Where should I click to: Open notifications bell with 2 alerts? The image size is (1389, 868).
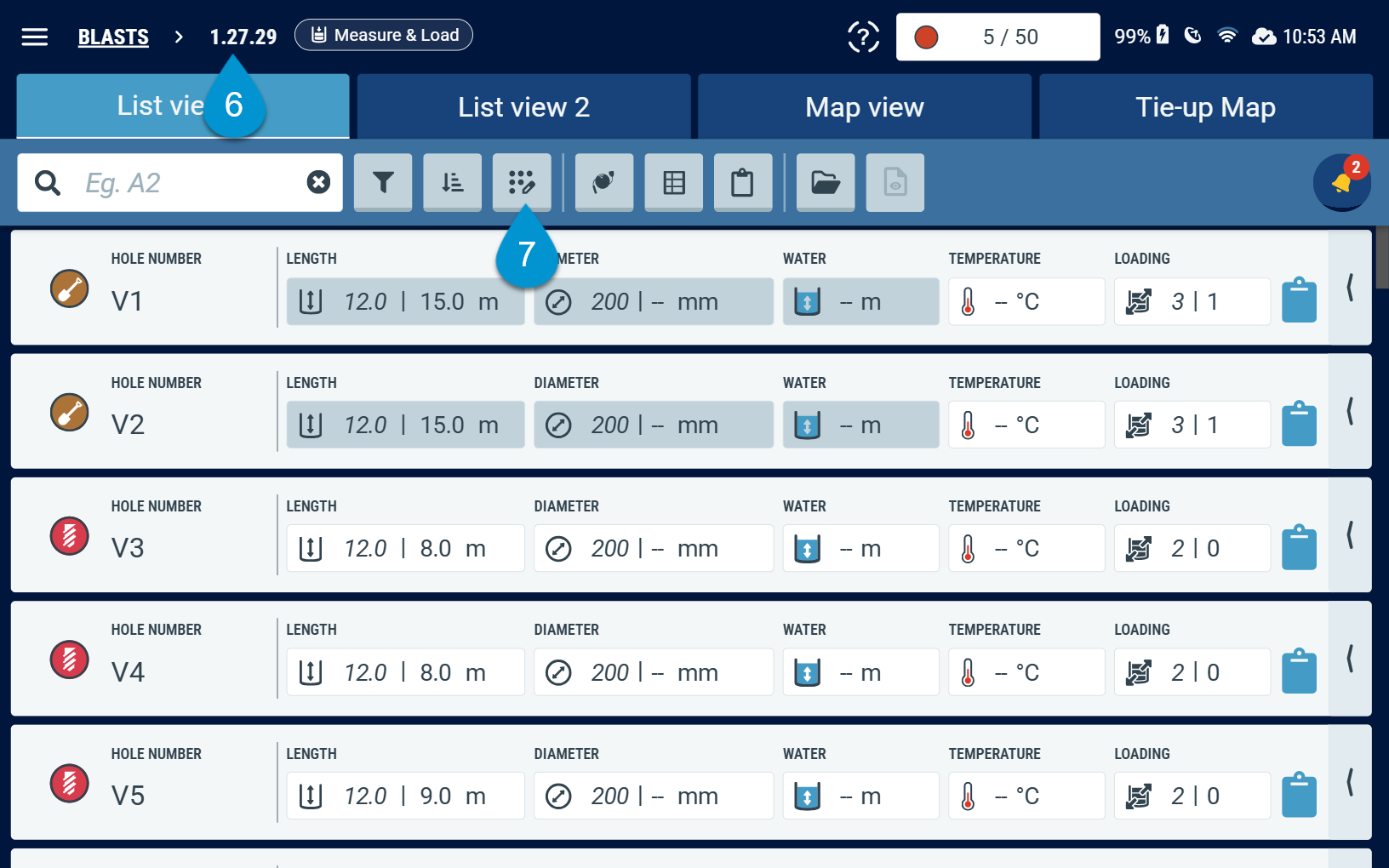tap(1342, 181)
